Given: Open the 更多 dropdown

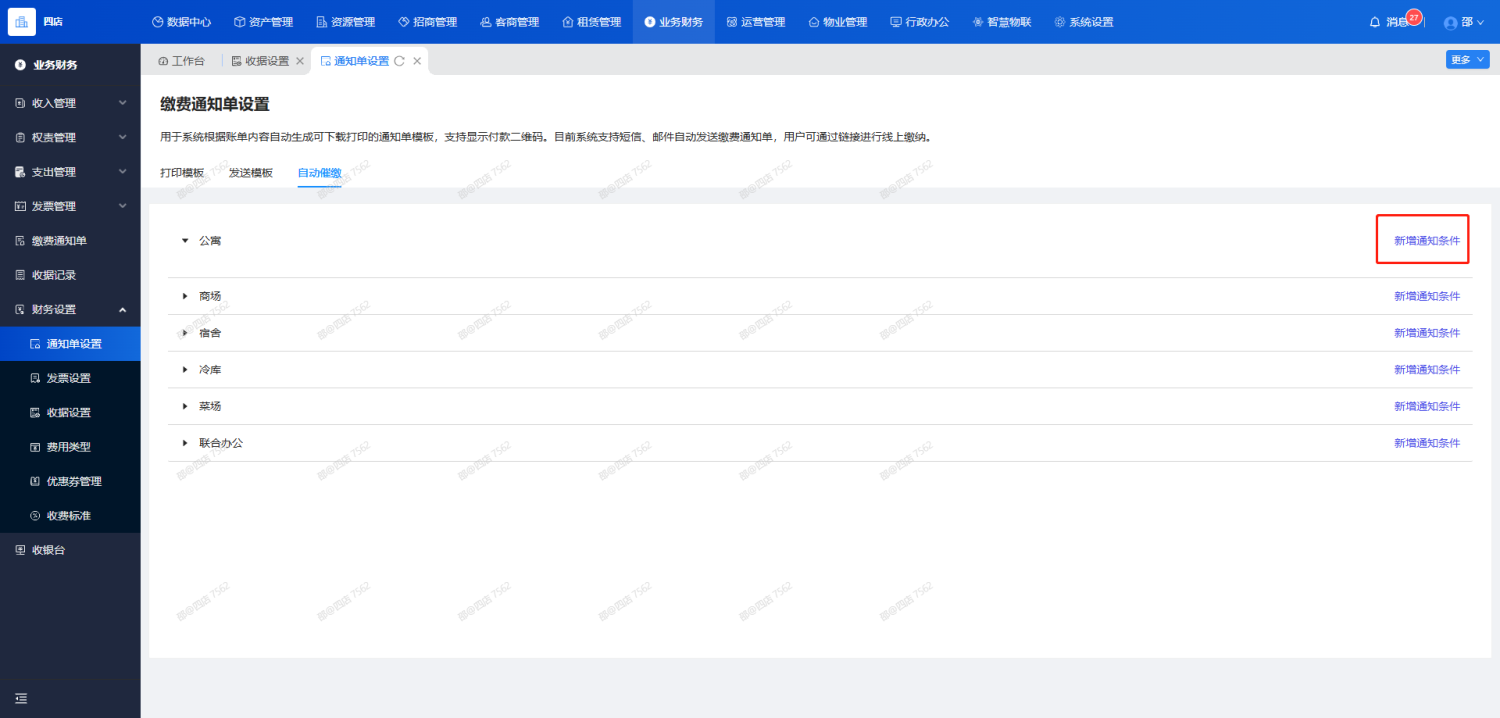Looking at the screenshot, I should [x=1467, y=60].
